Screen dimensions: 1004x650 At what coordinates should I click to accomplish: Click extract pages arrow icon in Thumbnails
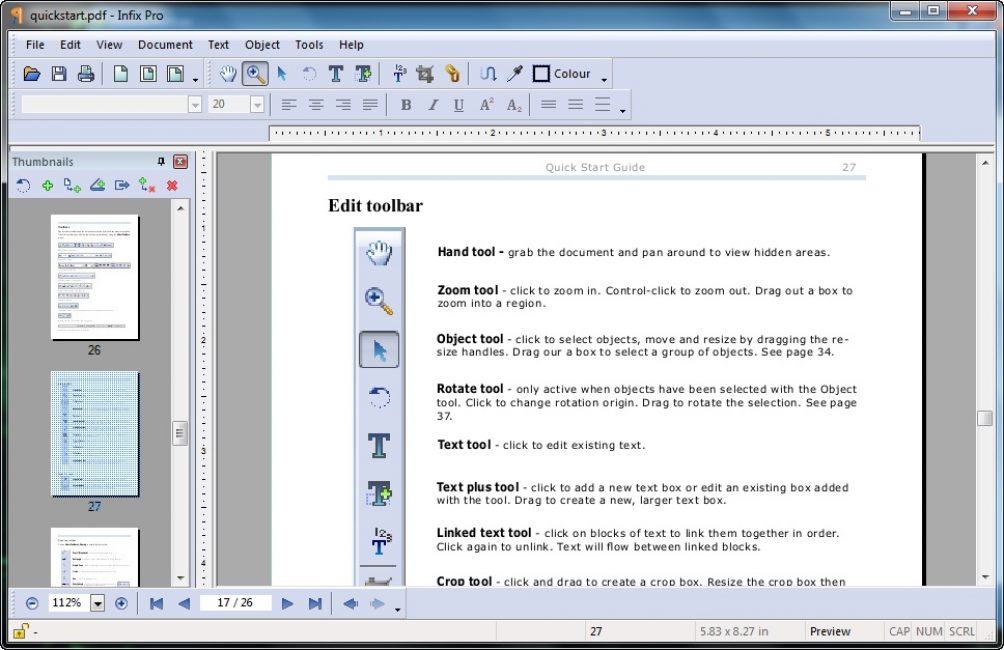[122, 186]
